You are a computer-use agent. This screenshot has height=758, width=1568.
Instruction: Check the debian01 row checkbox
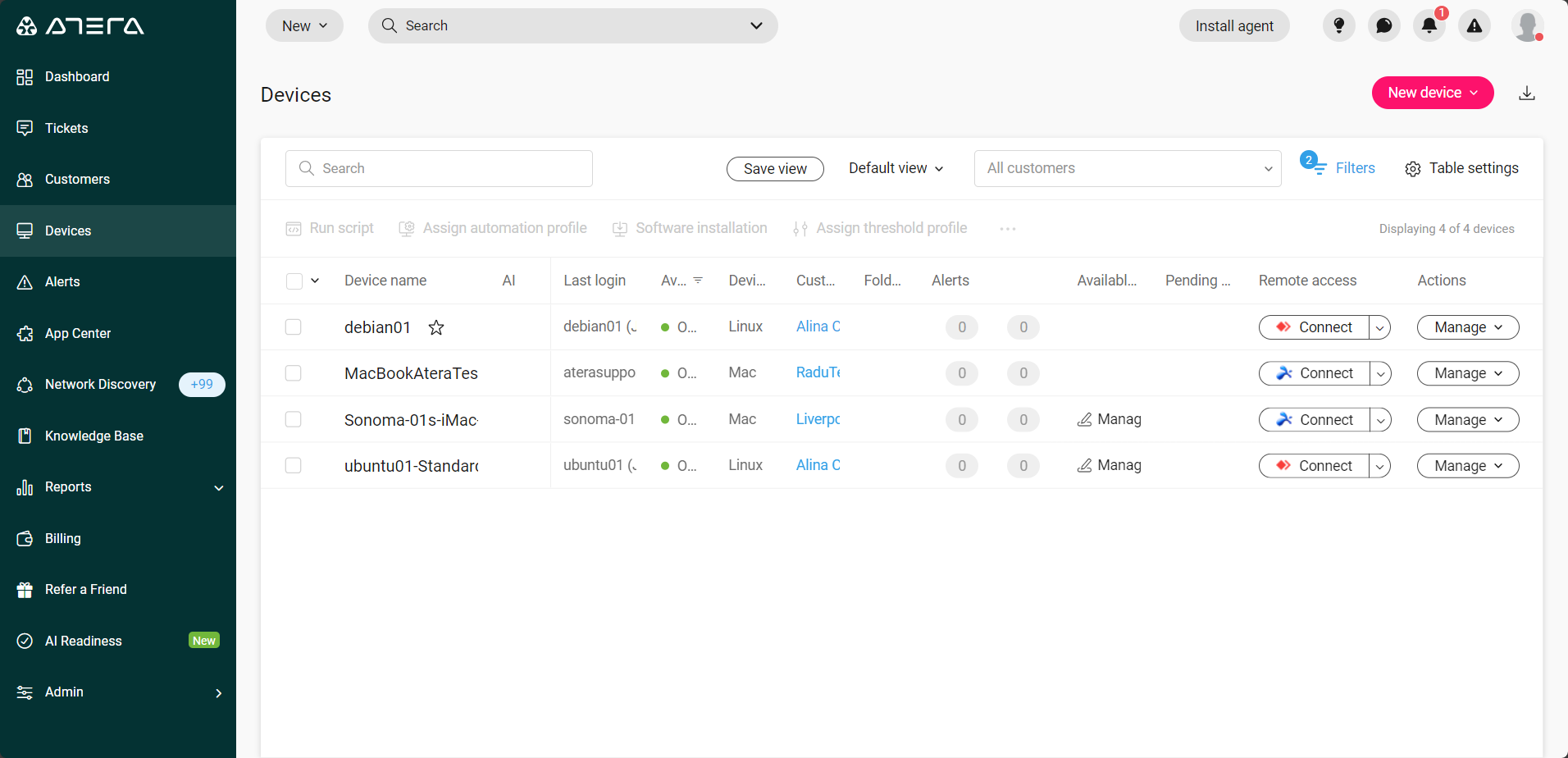point(294,327)
